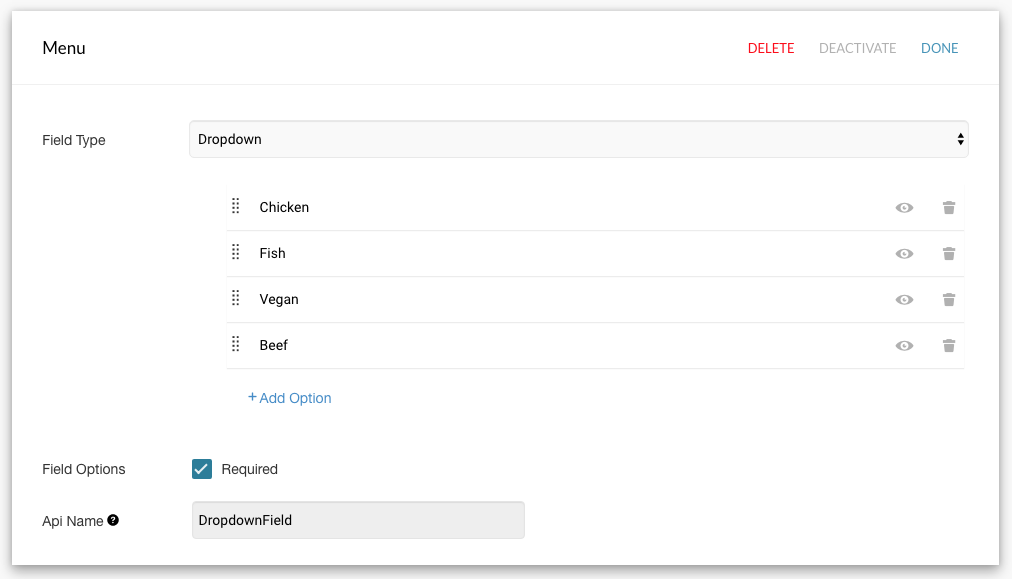Grab the drag handle for Beef
Viewport: 1012px width, 579px height.
coord(236,344)
